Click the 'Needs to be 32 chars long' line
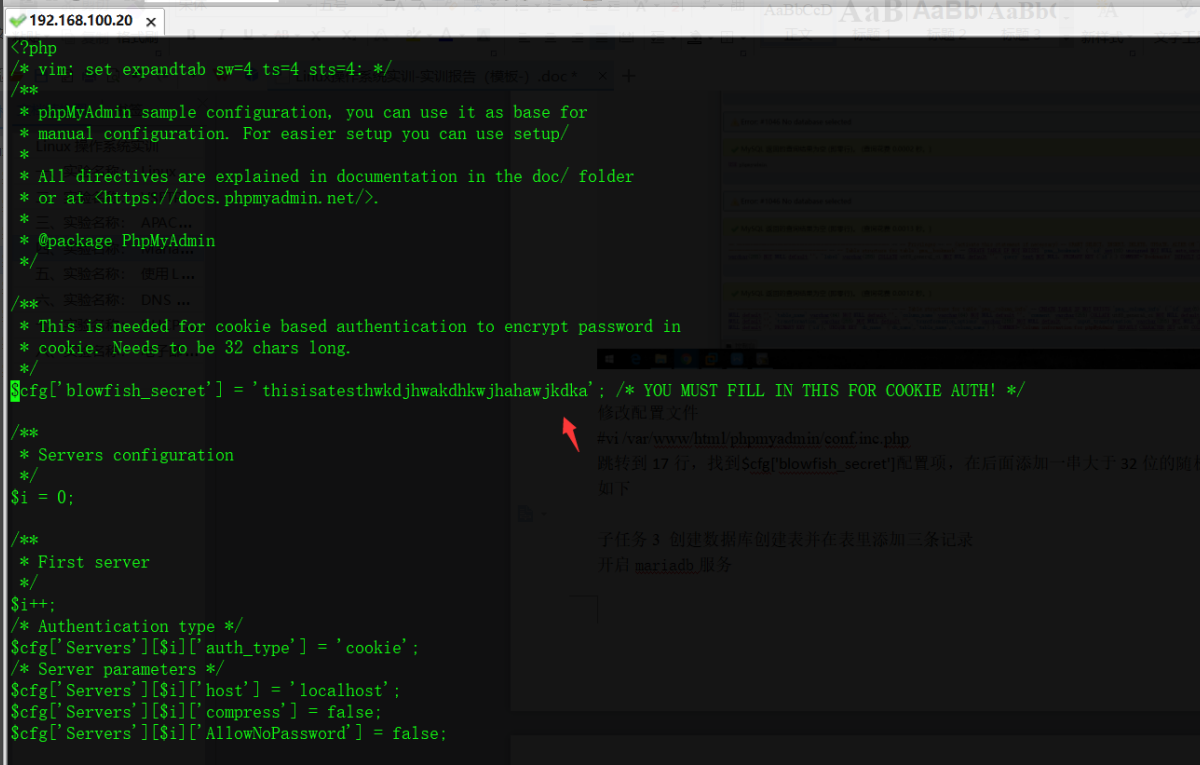The width and height of the screenshot is (1200, 765). pos(185,348)
